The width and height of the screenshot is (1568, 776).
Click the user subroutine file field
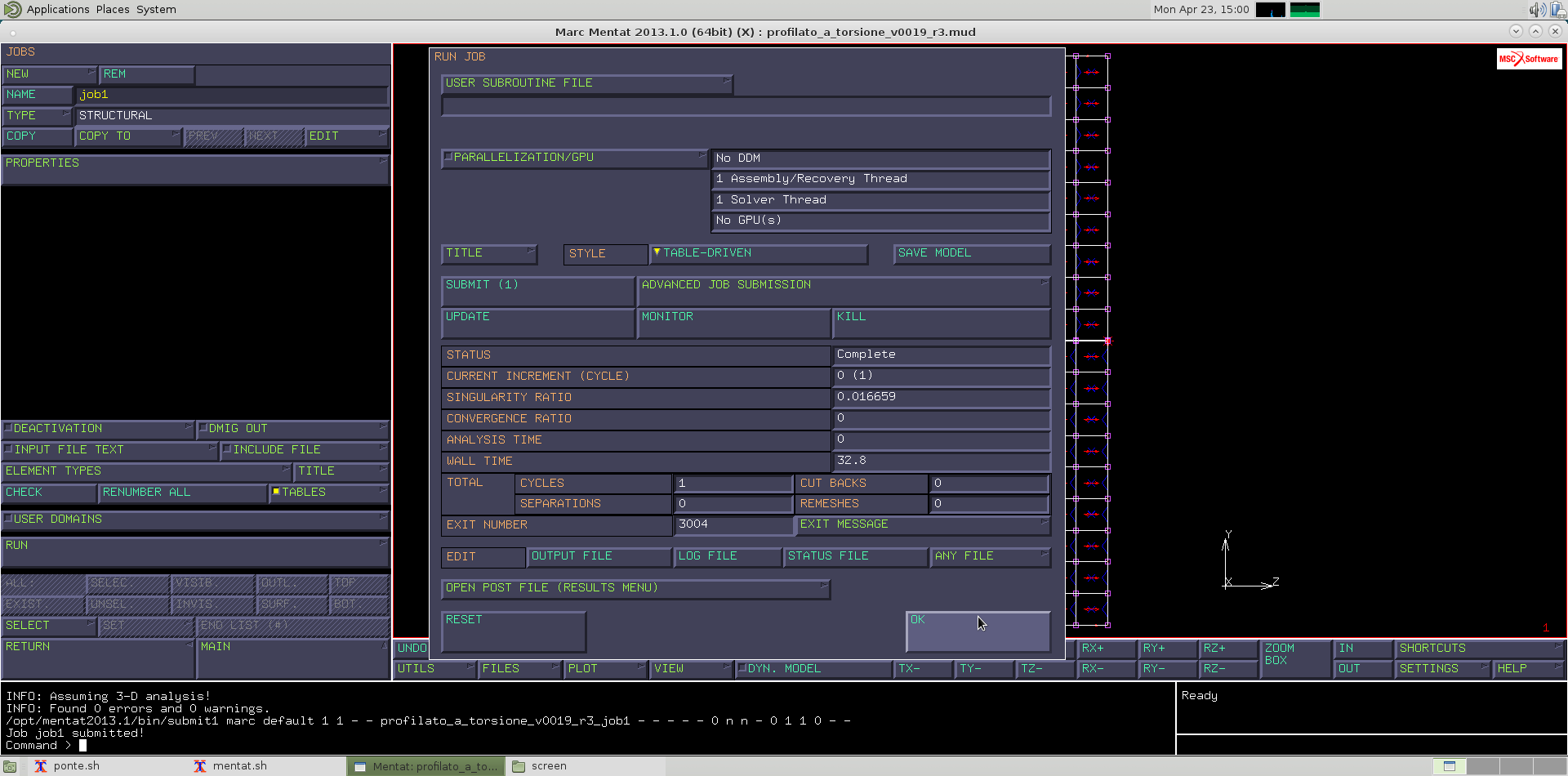tap(746, 105)
